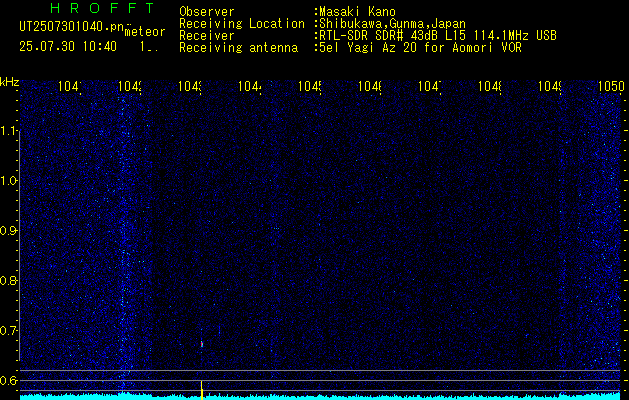The height and width of the screenshot is (400, 629).
Task: Click the 1046 time axis label
Action: 369,86
